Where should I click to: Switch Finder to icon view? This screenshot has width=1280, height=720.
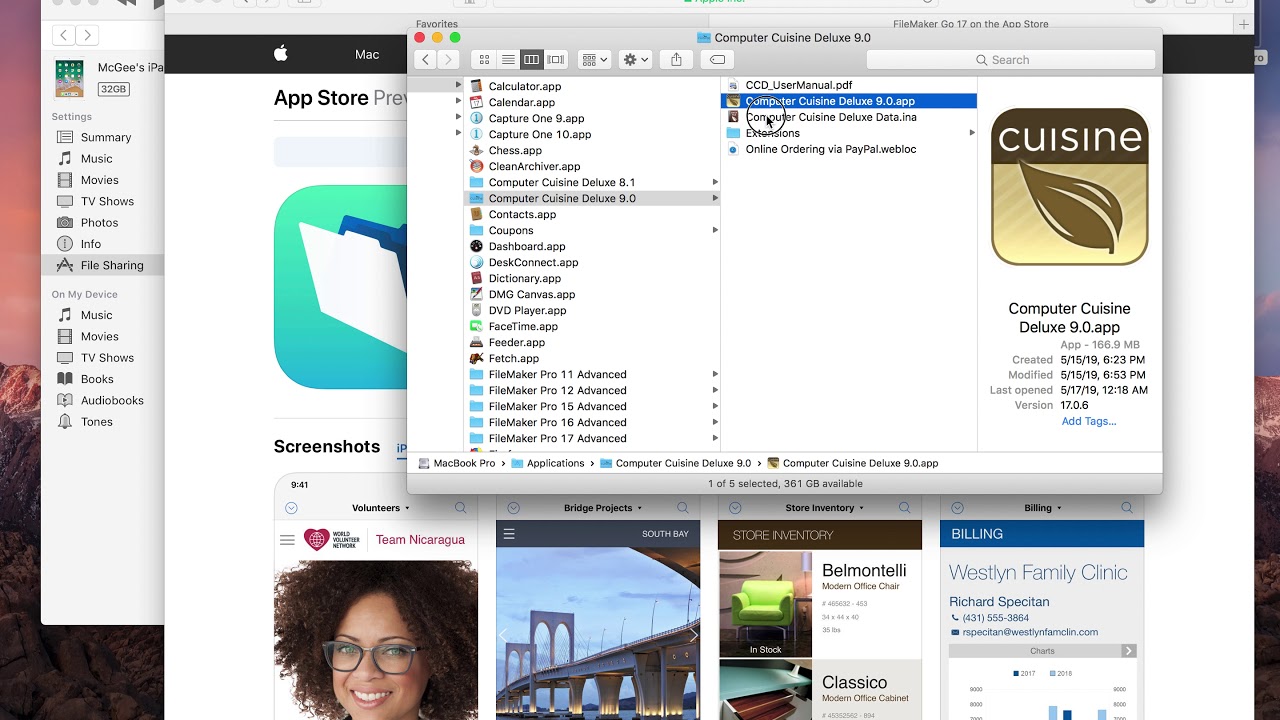484,60
